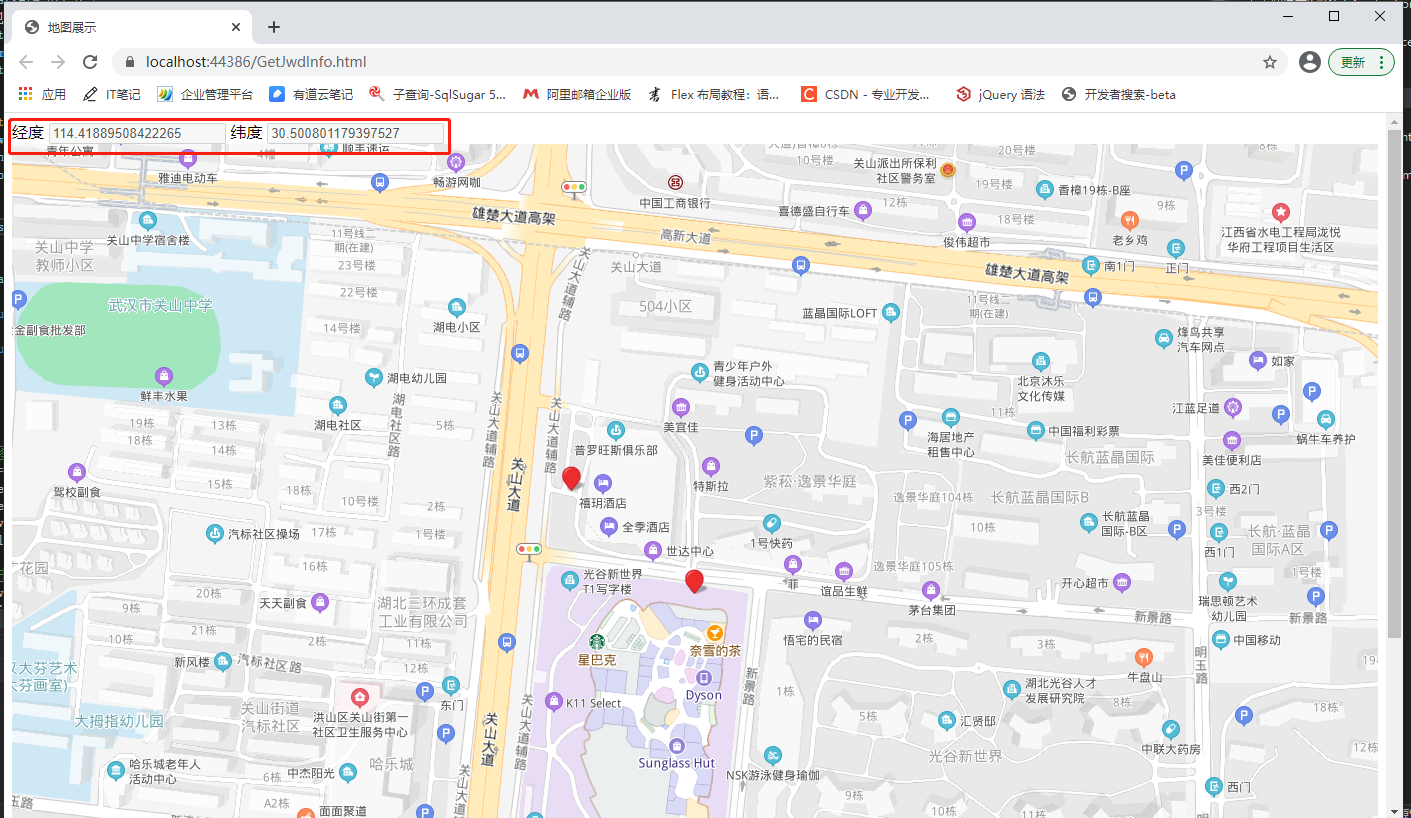Click the Dyson store icon

[x=704, y=678]
